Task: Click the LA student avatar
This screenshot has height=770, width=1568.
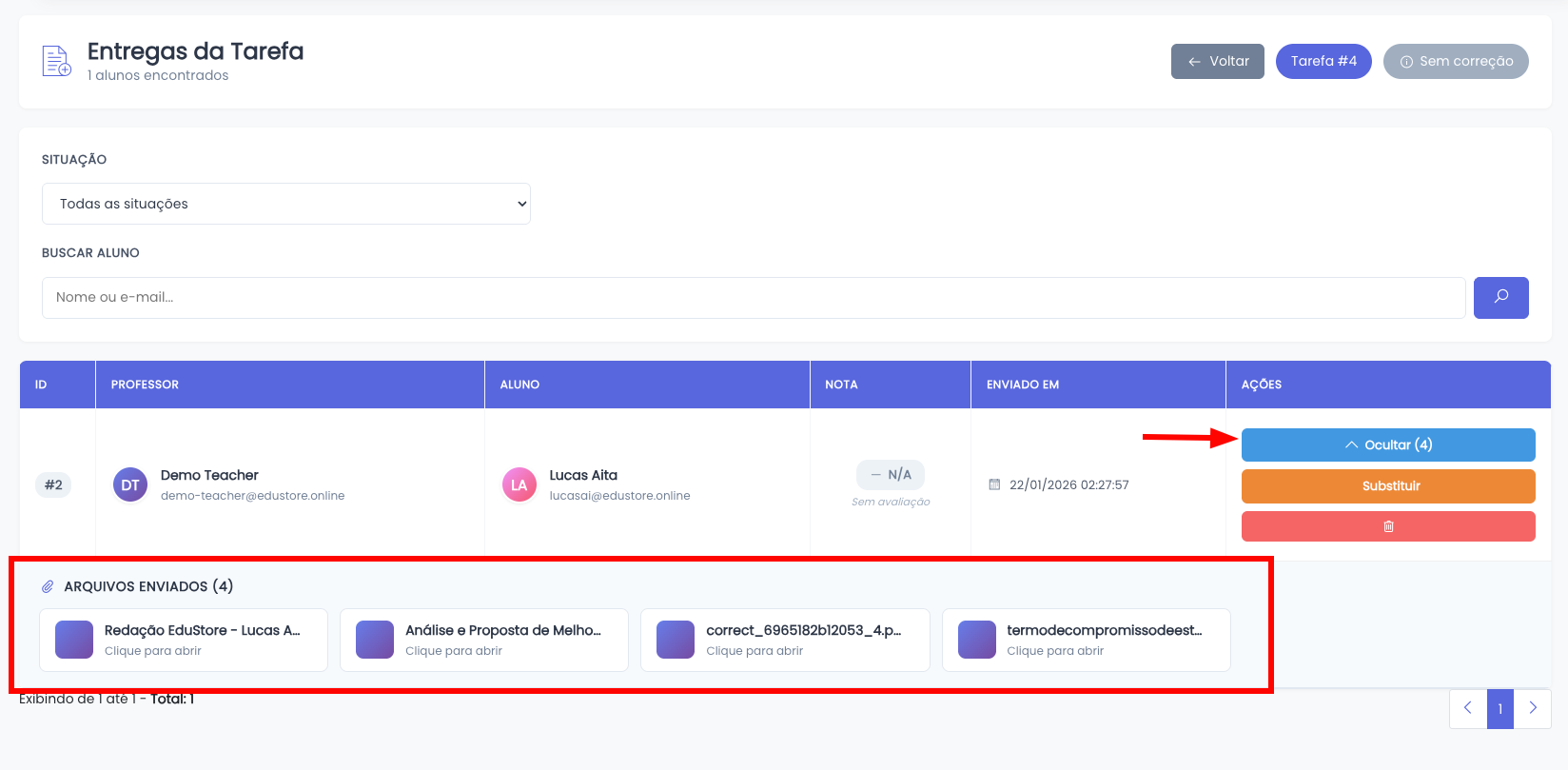Action: 519,484
